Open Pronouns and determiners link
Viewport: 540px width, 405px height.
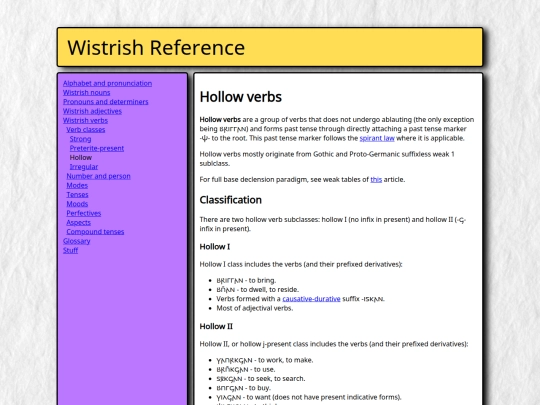click(x=106, y=102)
